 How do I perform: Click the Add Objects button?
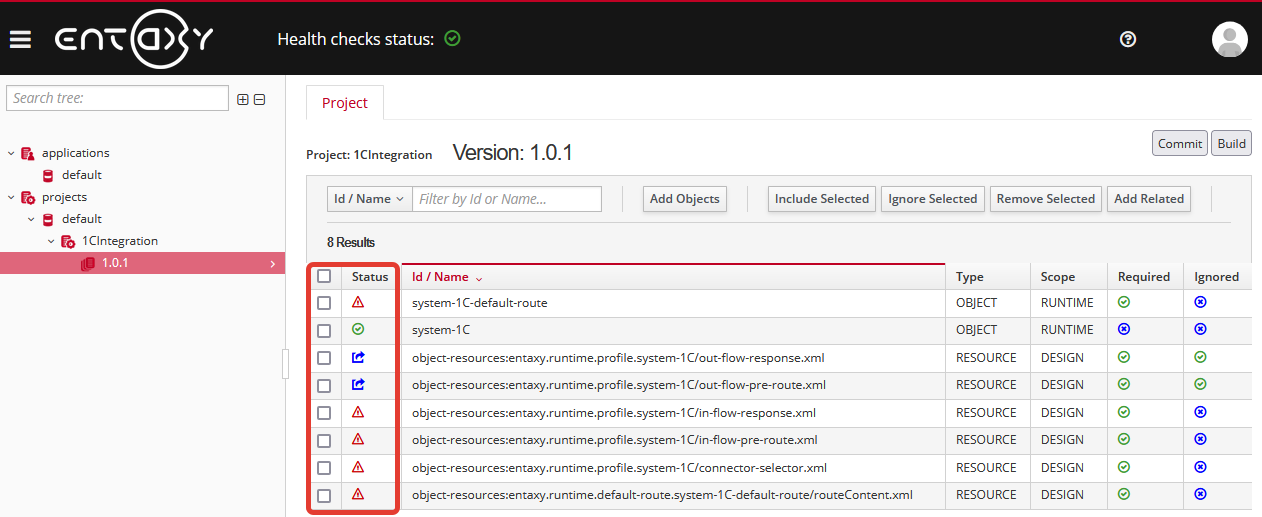point(685,199)
